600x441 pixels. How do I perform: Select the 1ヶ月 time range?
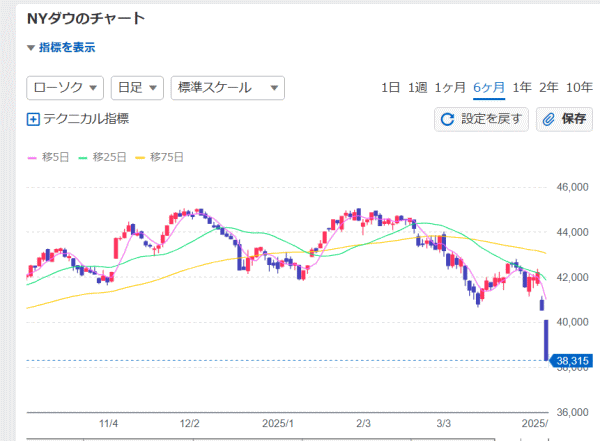coord(450,88)
